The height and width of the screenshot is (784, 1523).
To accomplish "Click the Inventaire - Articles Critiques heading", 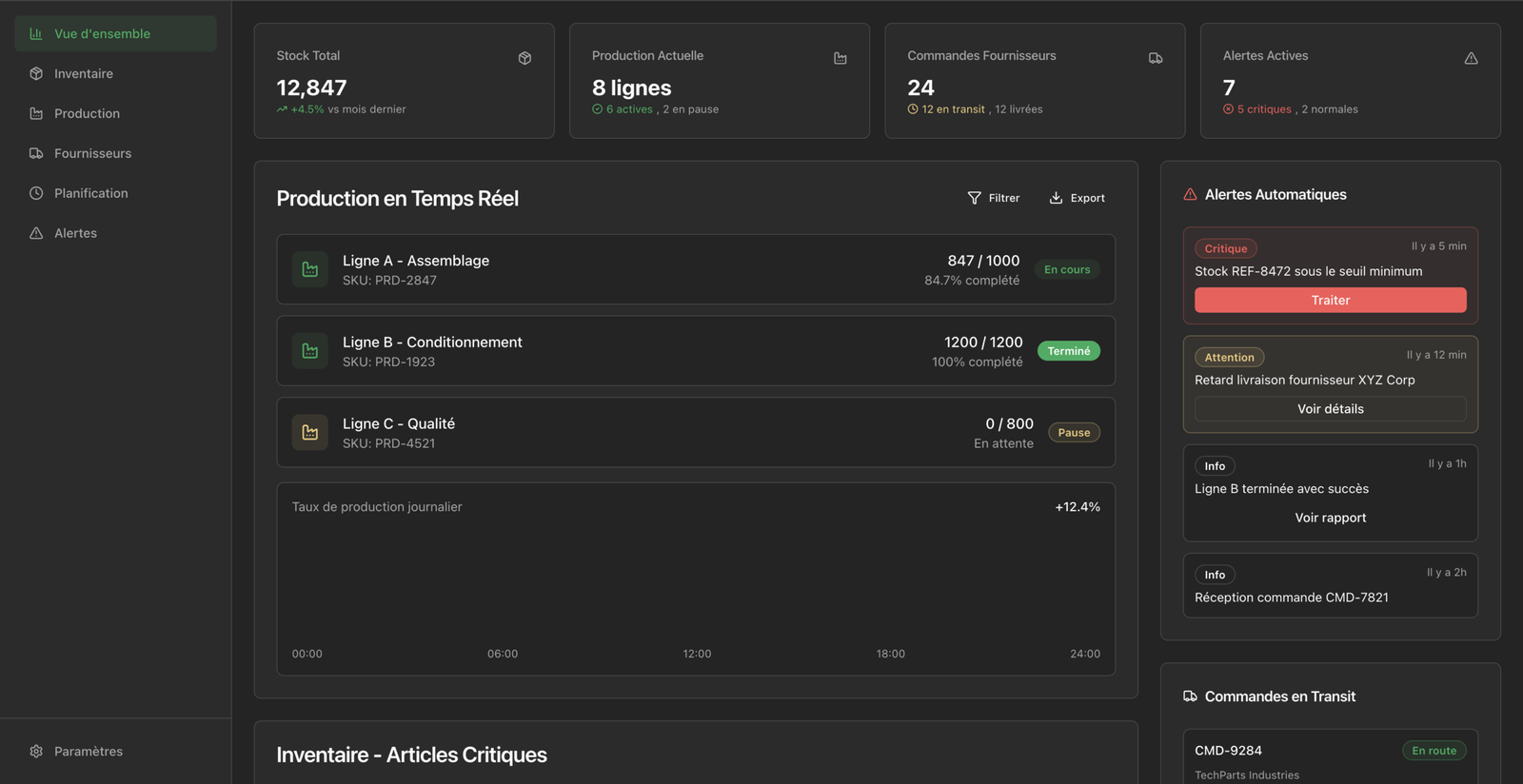I will tap(411, 755).
